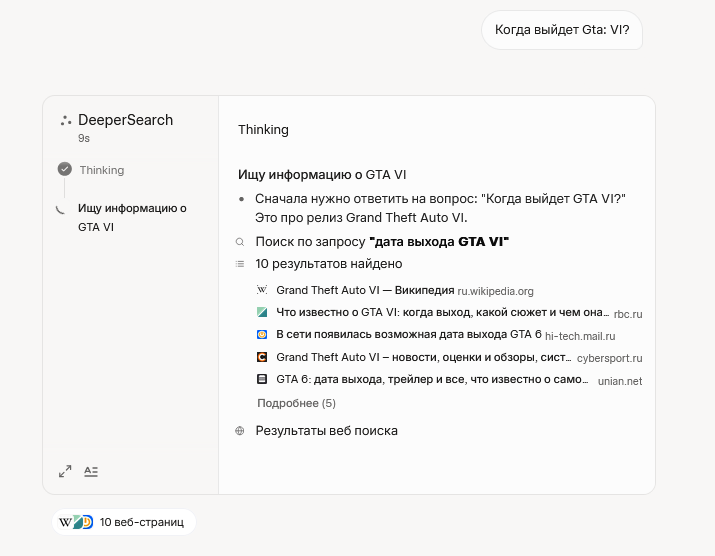Click the globe icon beside Результаты веб поиска
Image resolution: width=715 pixels, height=556 pixels.
[x=240, y=431]
